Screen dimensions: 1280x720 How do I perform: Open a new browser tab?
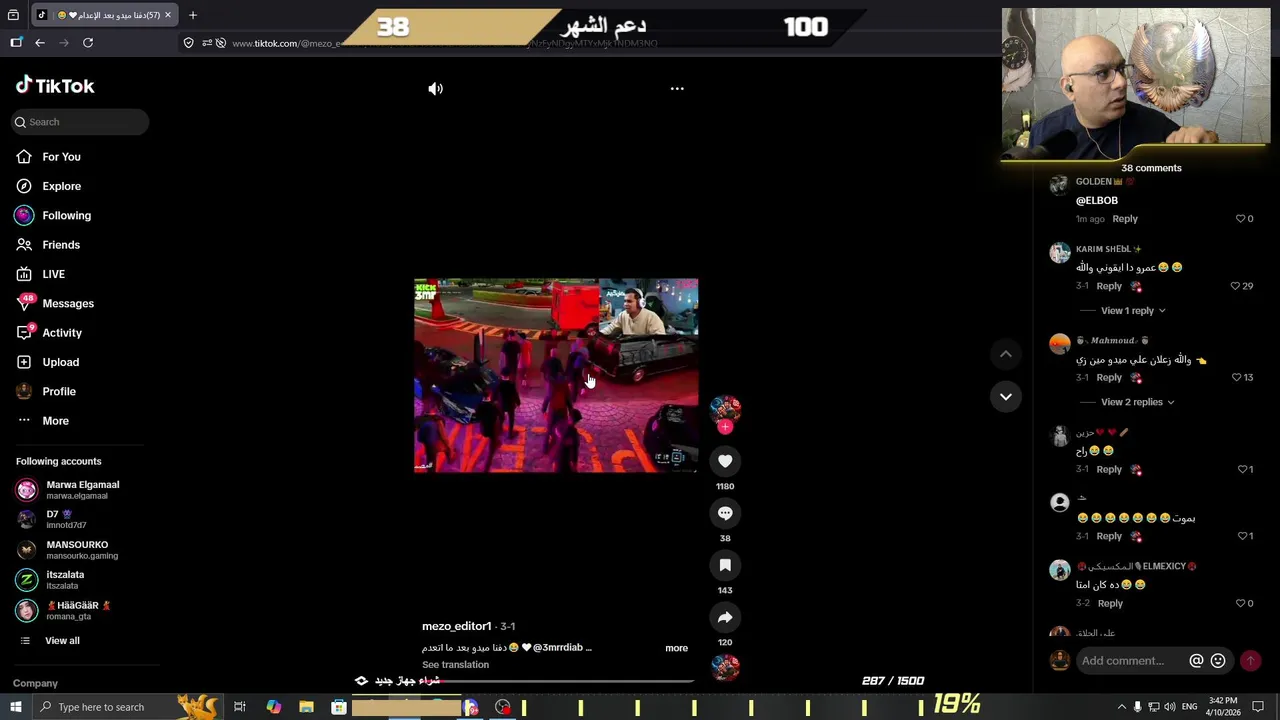click(193, 15)
